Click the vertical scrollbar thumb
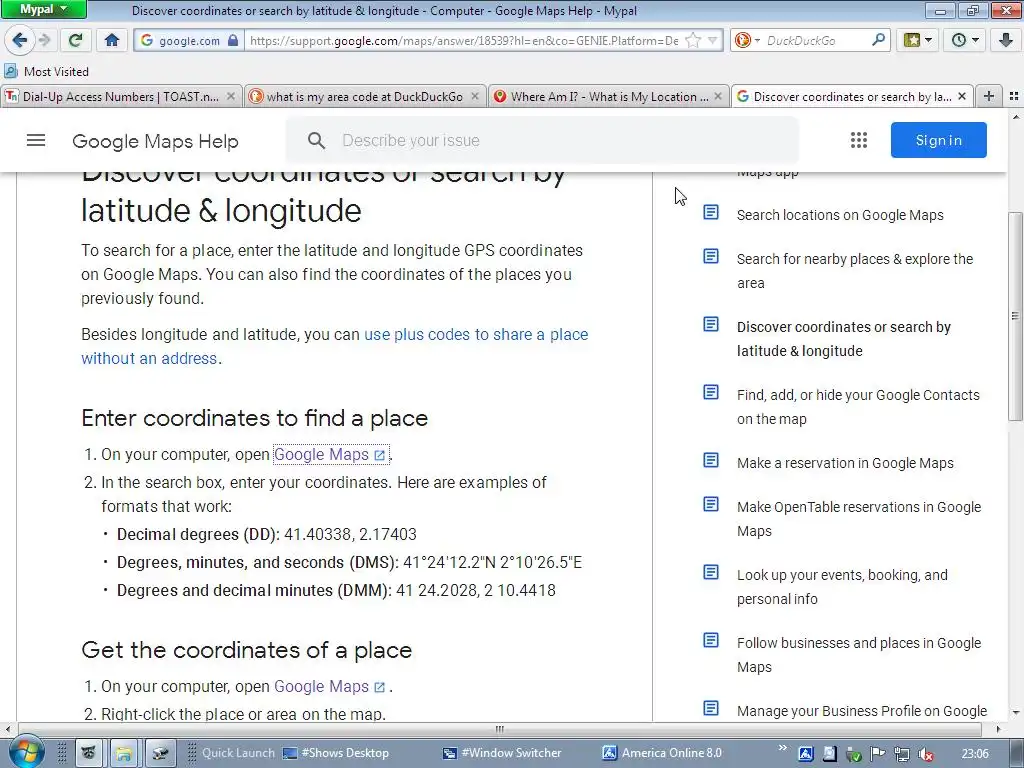1024x768 pixels. click(x=1015, y=316)
